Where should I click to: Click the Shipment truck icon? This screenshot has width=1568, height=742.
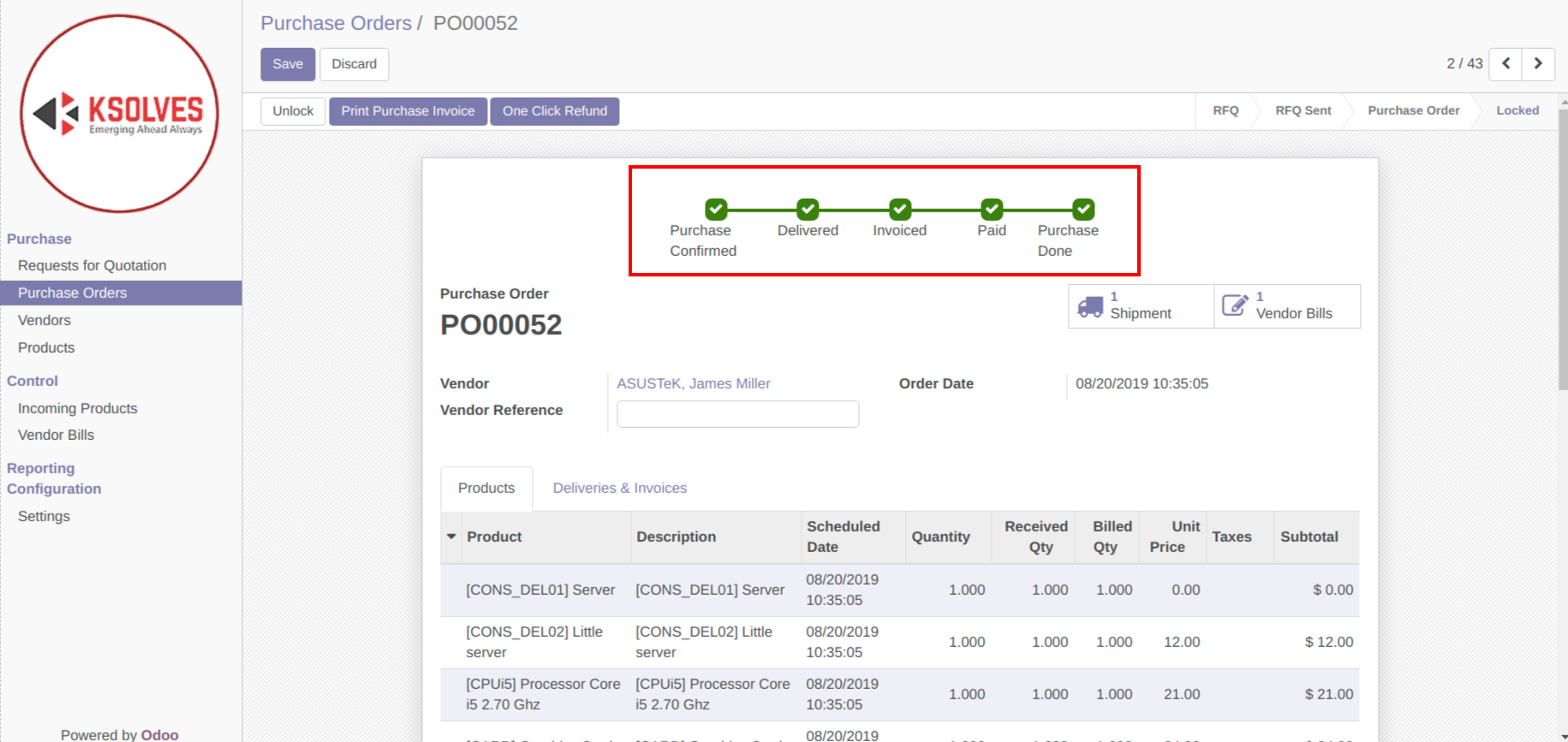pyautogui.click(x=1090, y=306)
